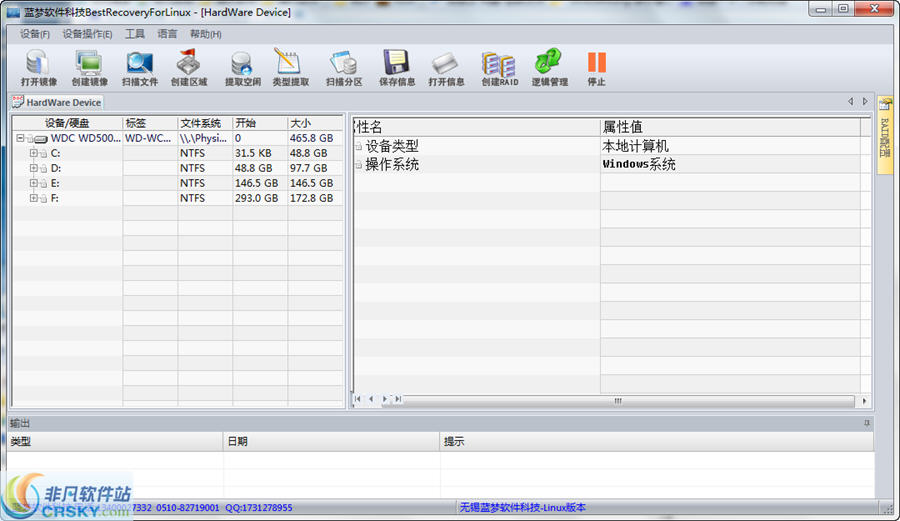Image resolution: width=900 pixels, height=521 pixels.
Task: Expand the E: partition node
Action: pos(33,183)
